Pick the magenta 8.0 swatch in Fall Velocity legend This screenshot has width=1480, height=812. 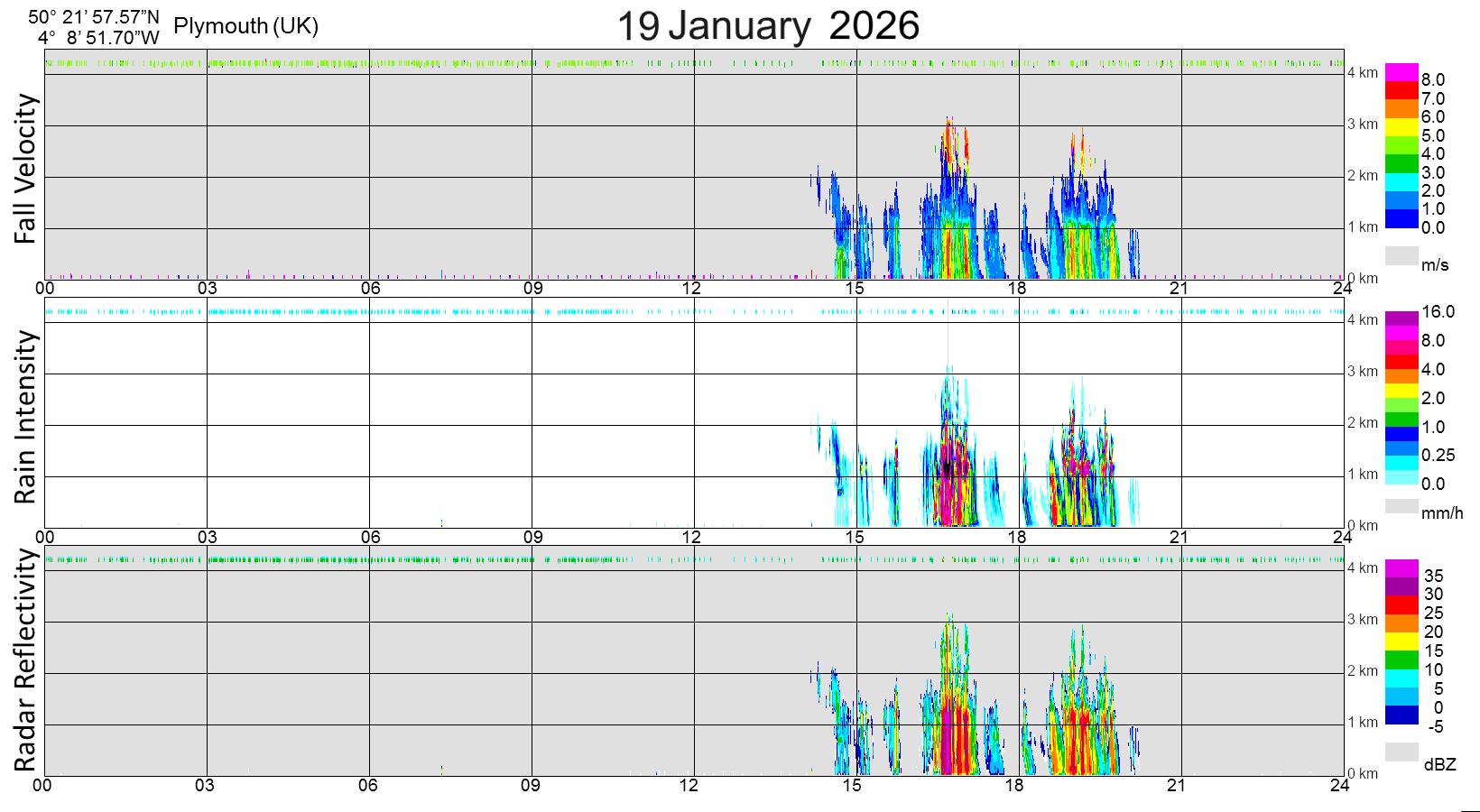(x=1401, y=72)
